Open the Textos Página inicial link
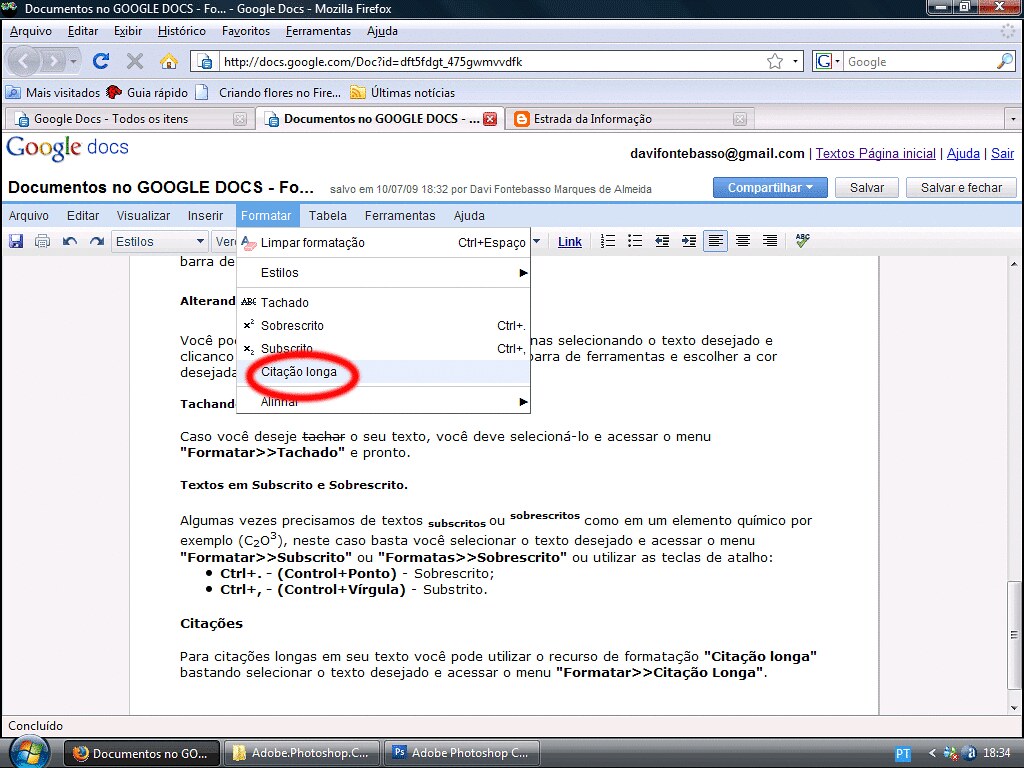 tap(875, 153)
